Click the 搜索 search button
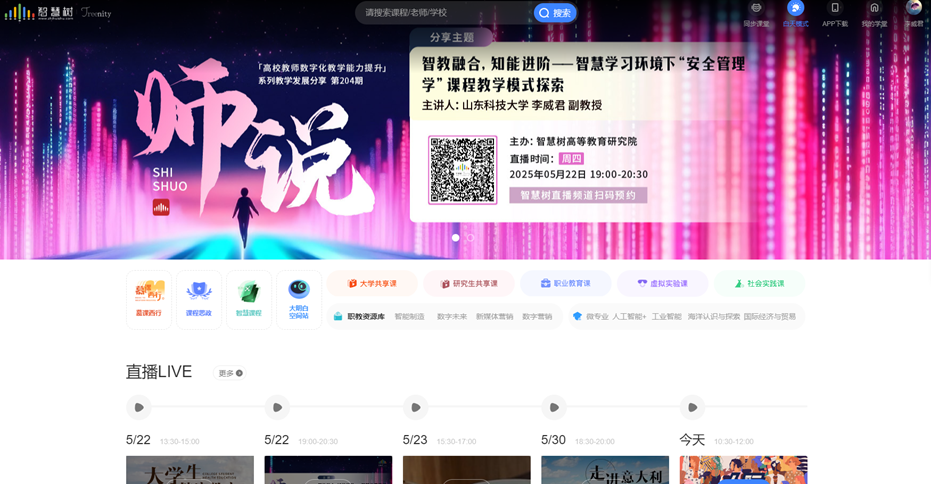Viewport: 931px width, 484px height. 555,13
